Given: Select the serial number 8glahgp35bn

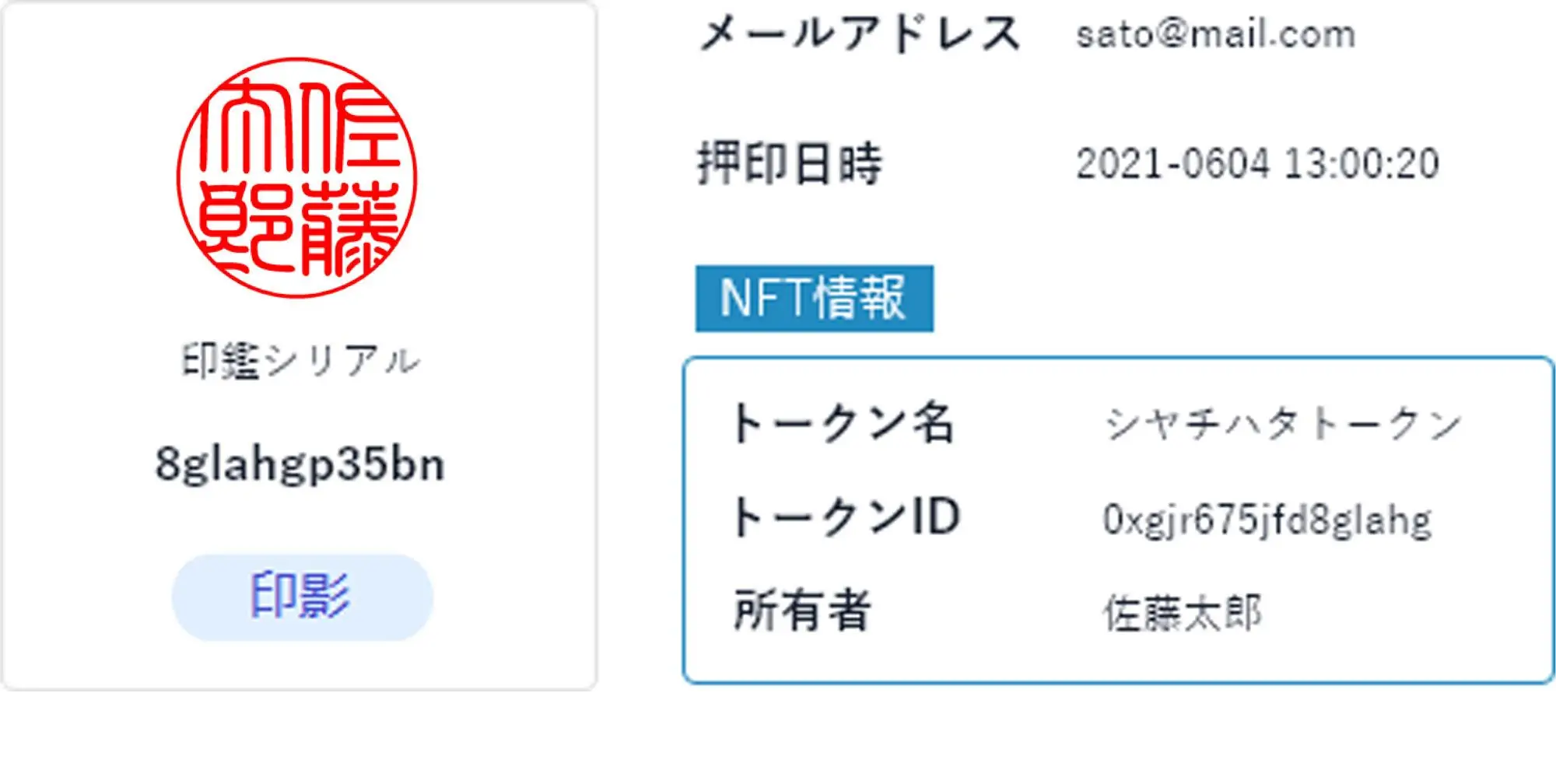Looking at the screenshot, I should pos(300,464).
